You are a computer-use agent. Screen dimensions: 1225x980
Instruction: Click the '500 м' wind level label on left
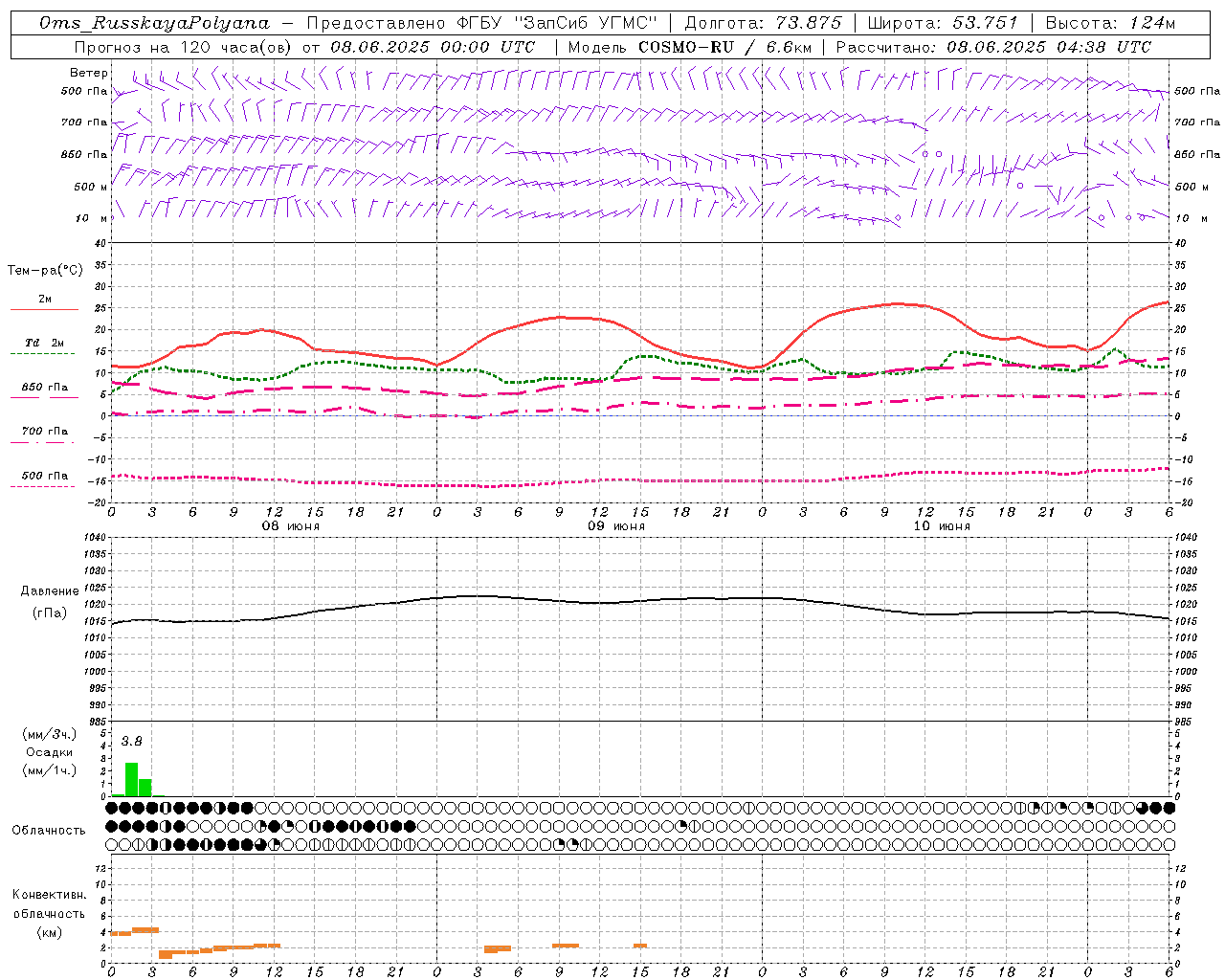pos(91,187)
